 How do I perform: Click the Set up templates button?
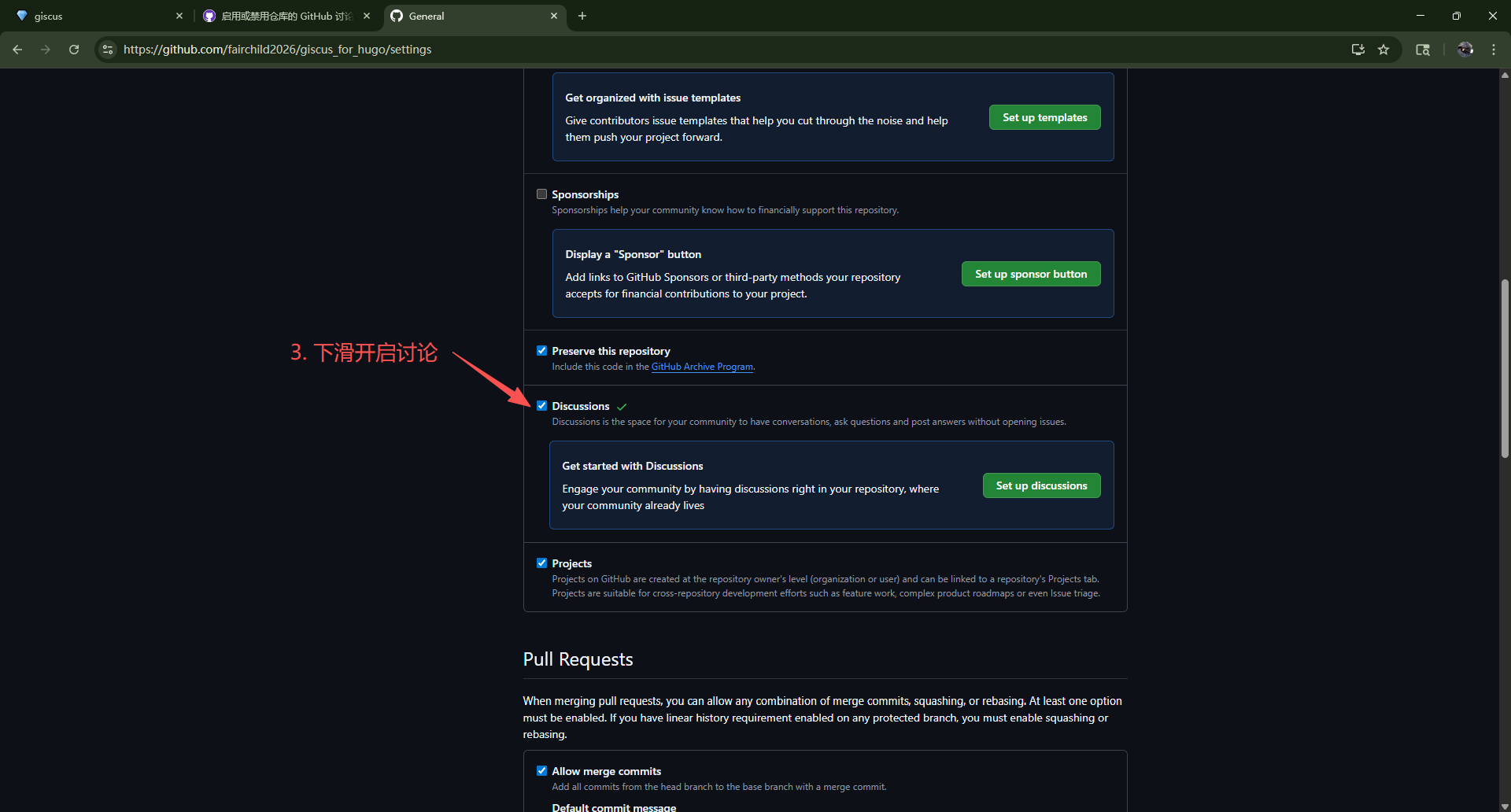click(1044, 117)
